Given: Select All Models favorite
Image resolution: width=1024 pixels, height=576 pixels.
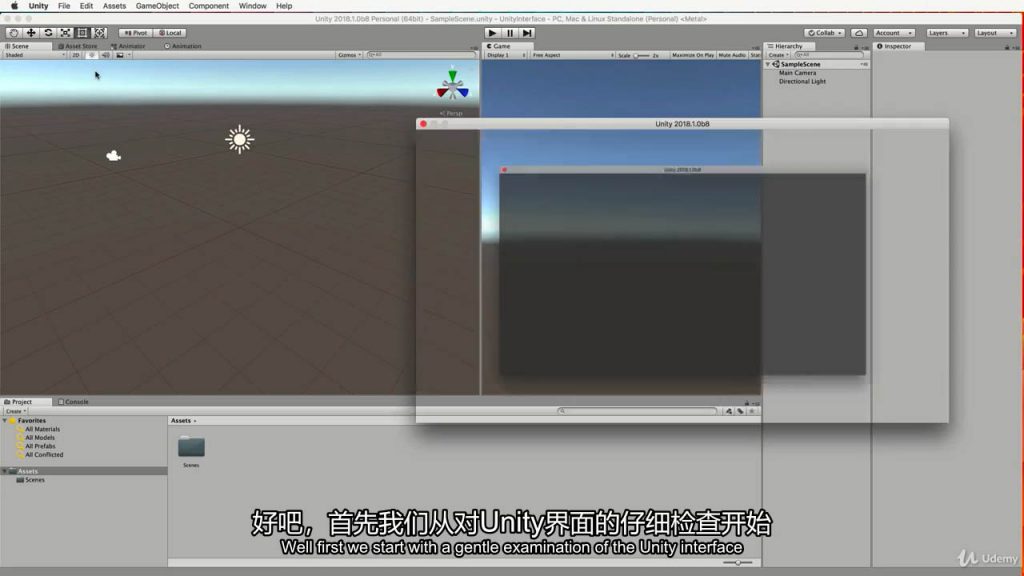Looking at the screenshot, I should (x=40, y=438).
